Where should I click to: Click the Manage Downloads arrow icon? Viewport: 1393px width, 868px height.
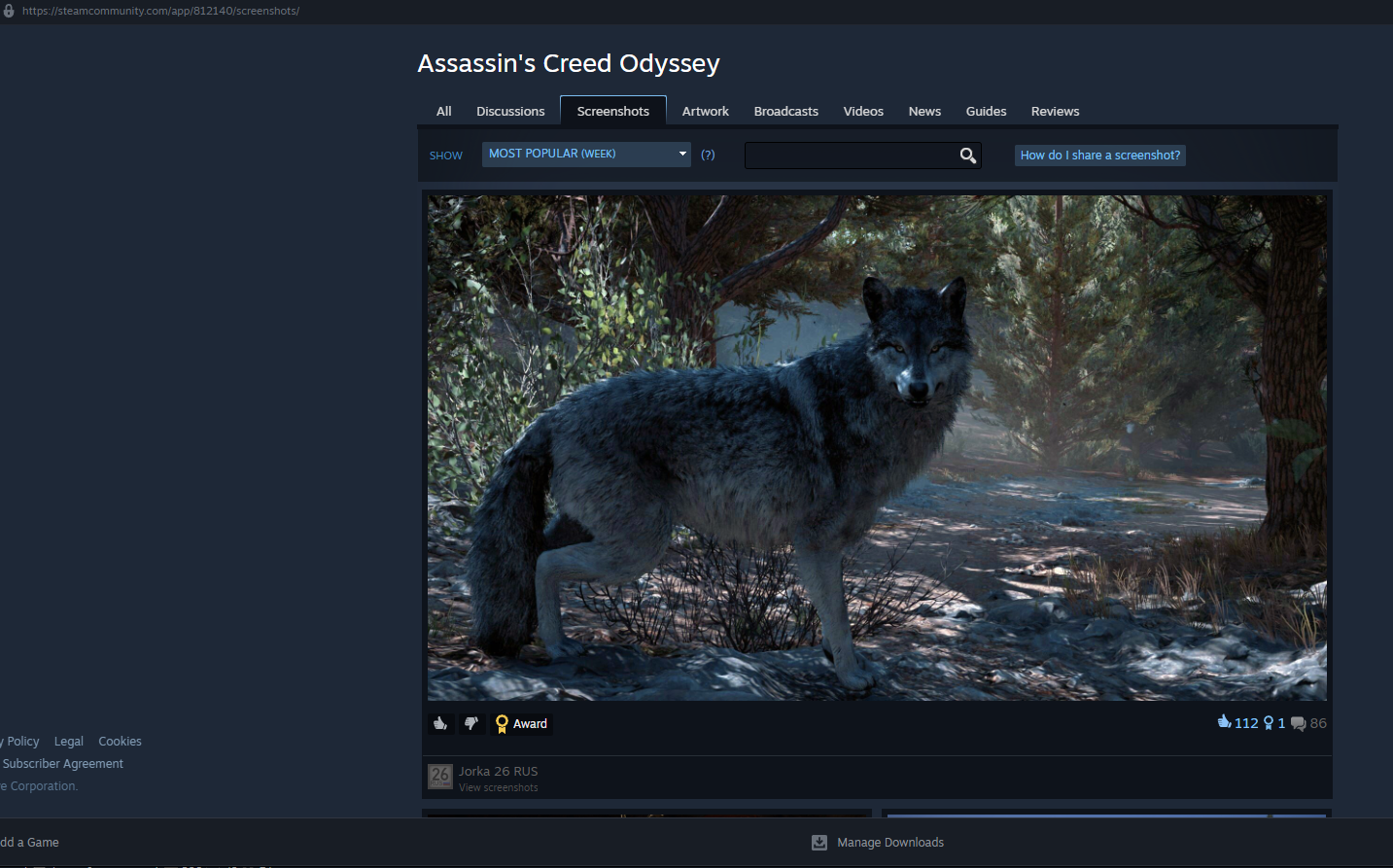pos(819,843)
